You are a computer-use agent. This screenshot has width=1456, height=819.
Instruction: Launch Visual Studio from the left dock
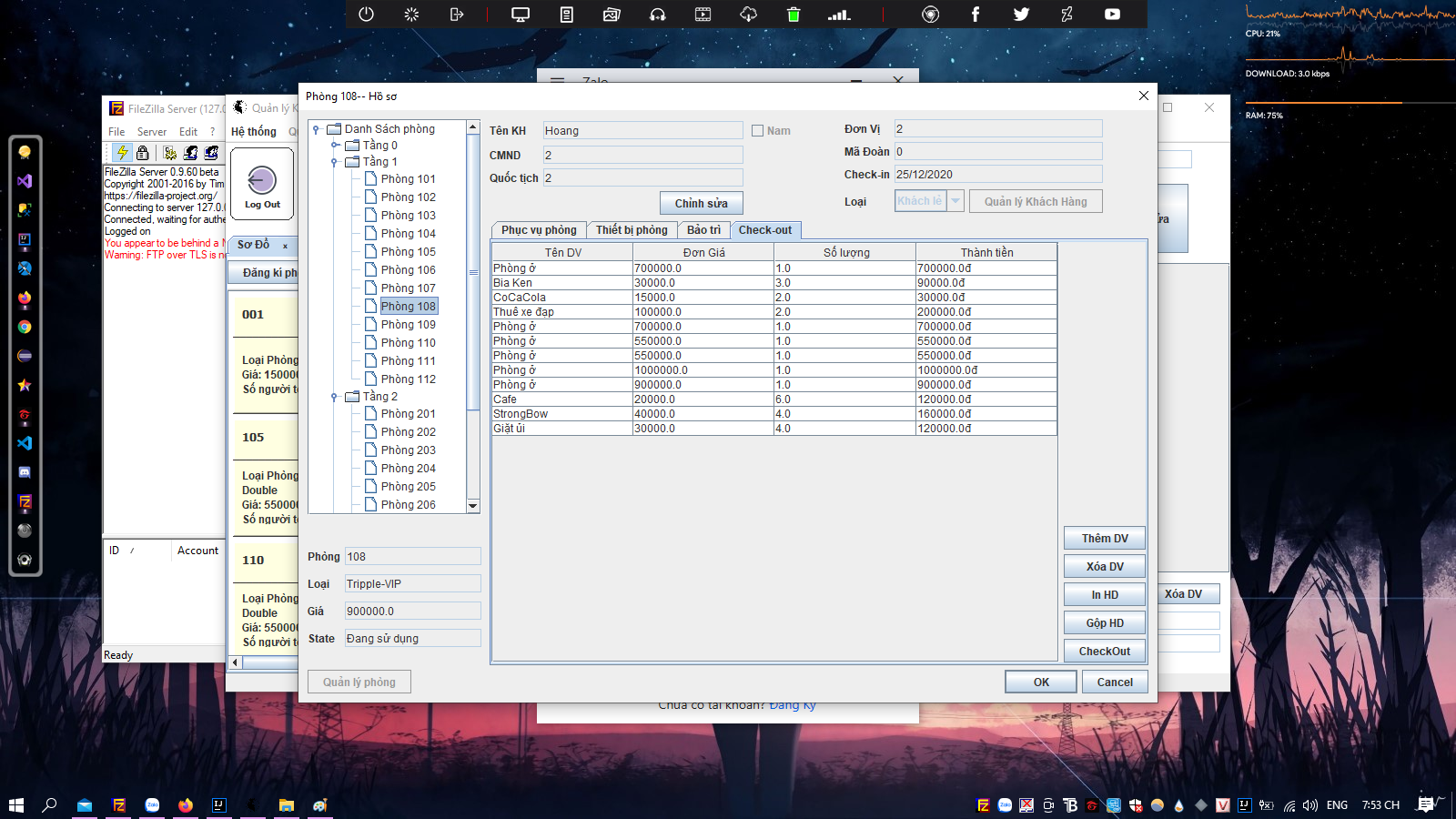[x=25, y=181]
